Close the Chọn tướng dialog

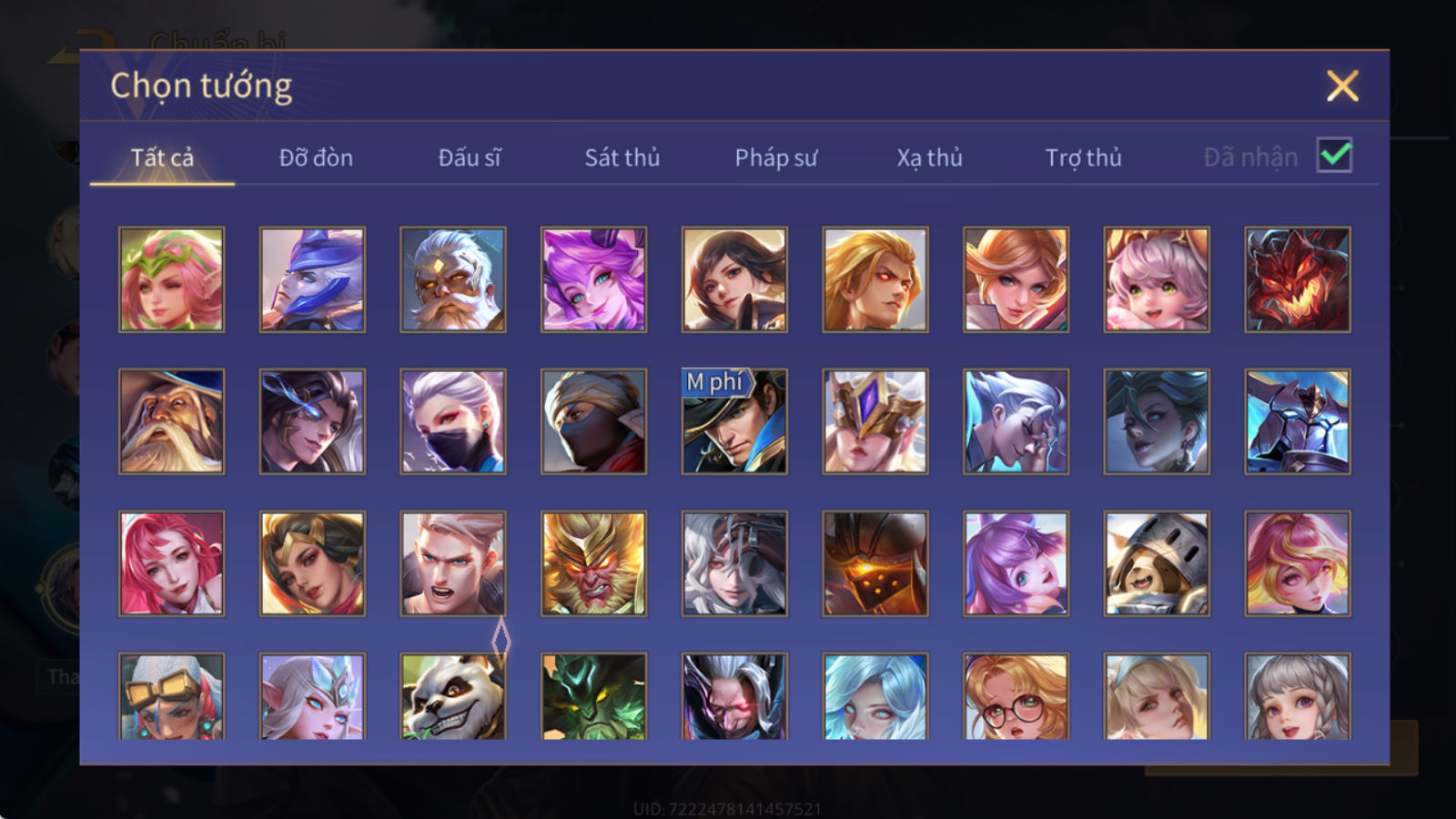click(1342, 86)
